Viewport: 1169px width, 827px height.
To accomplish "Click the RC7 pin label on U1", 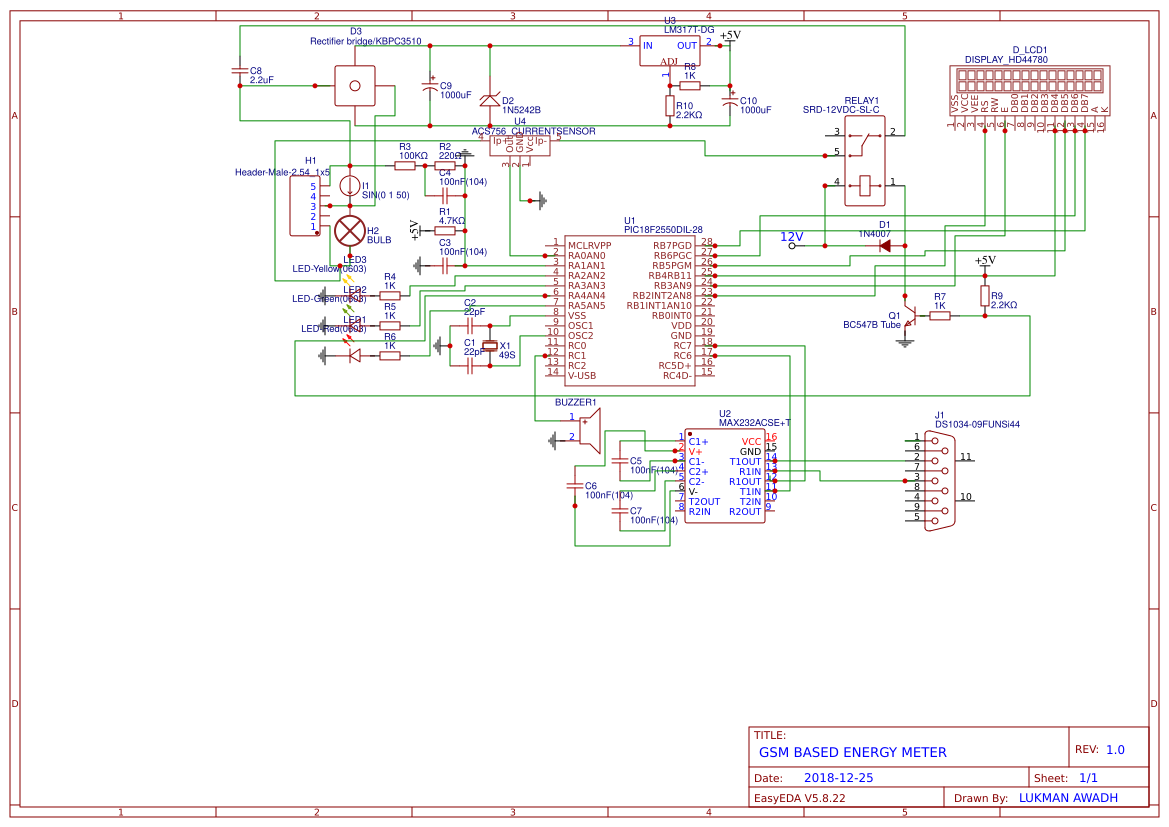I will coord(683,345).
